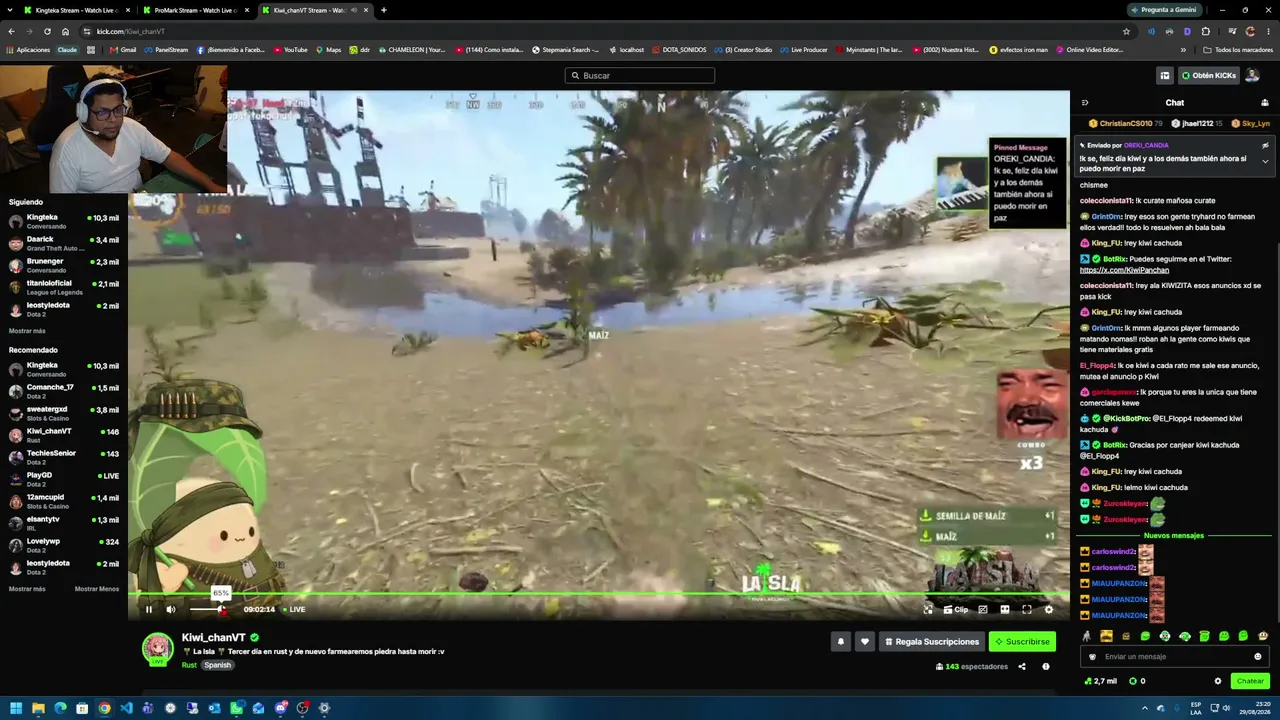Open TechiesSenior recommended channel
The height and width of the screenshot is (720, 1280).
click(63, 457)
